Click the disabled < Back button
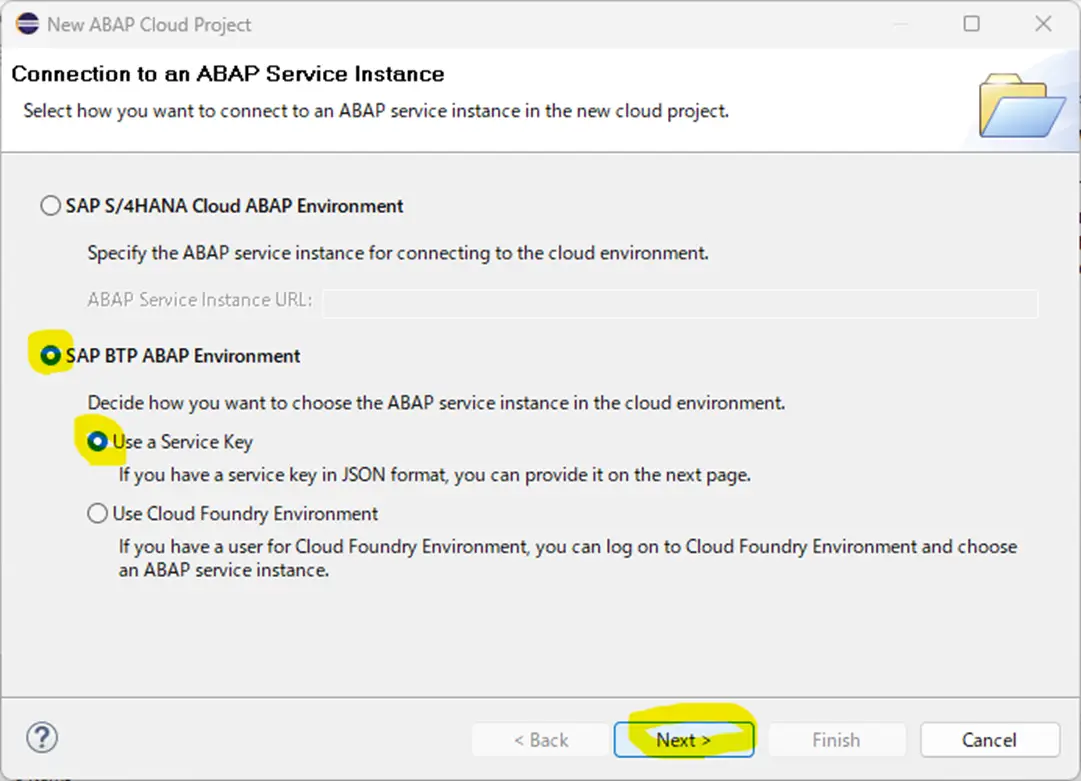Screen dimensions: 1081x781 pos(541,740)
